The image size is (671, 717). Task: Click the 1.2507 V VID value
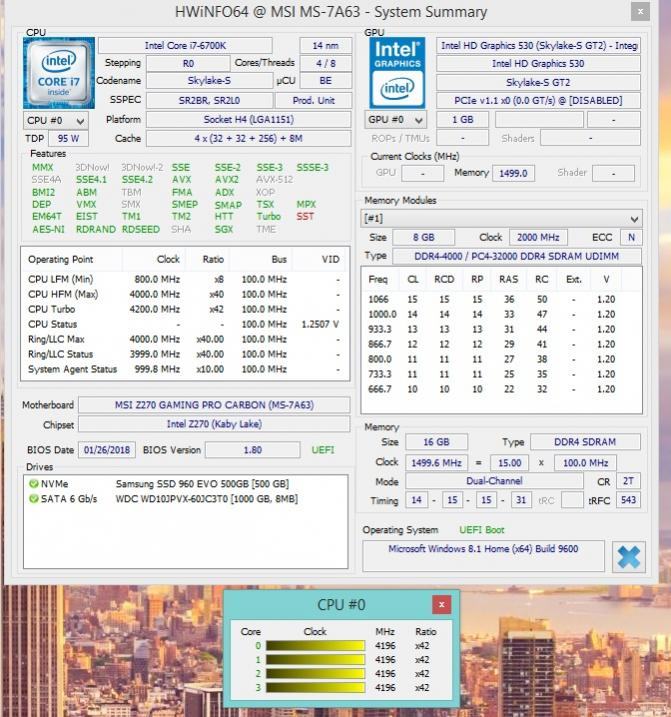coord(320,324)
